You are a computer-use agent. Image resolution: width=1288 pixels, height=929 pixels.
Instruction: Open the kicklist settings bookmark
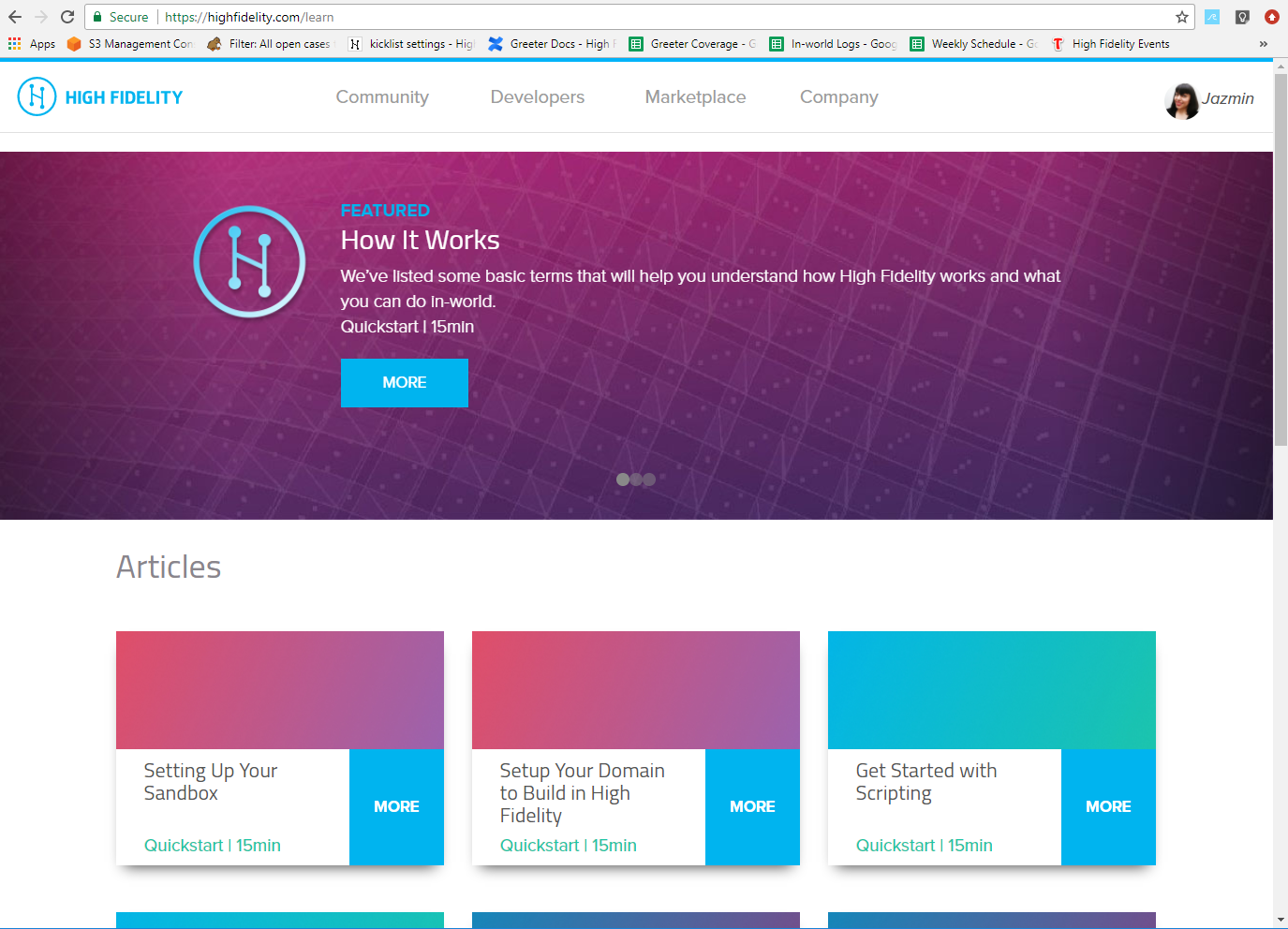pos(411,43)
